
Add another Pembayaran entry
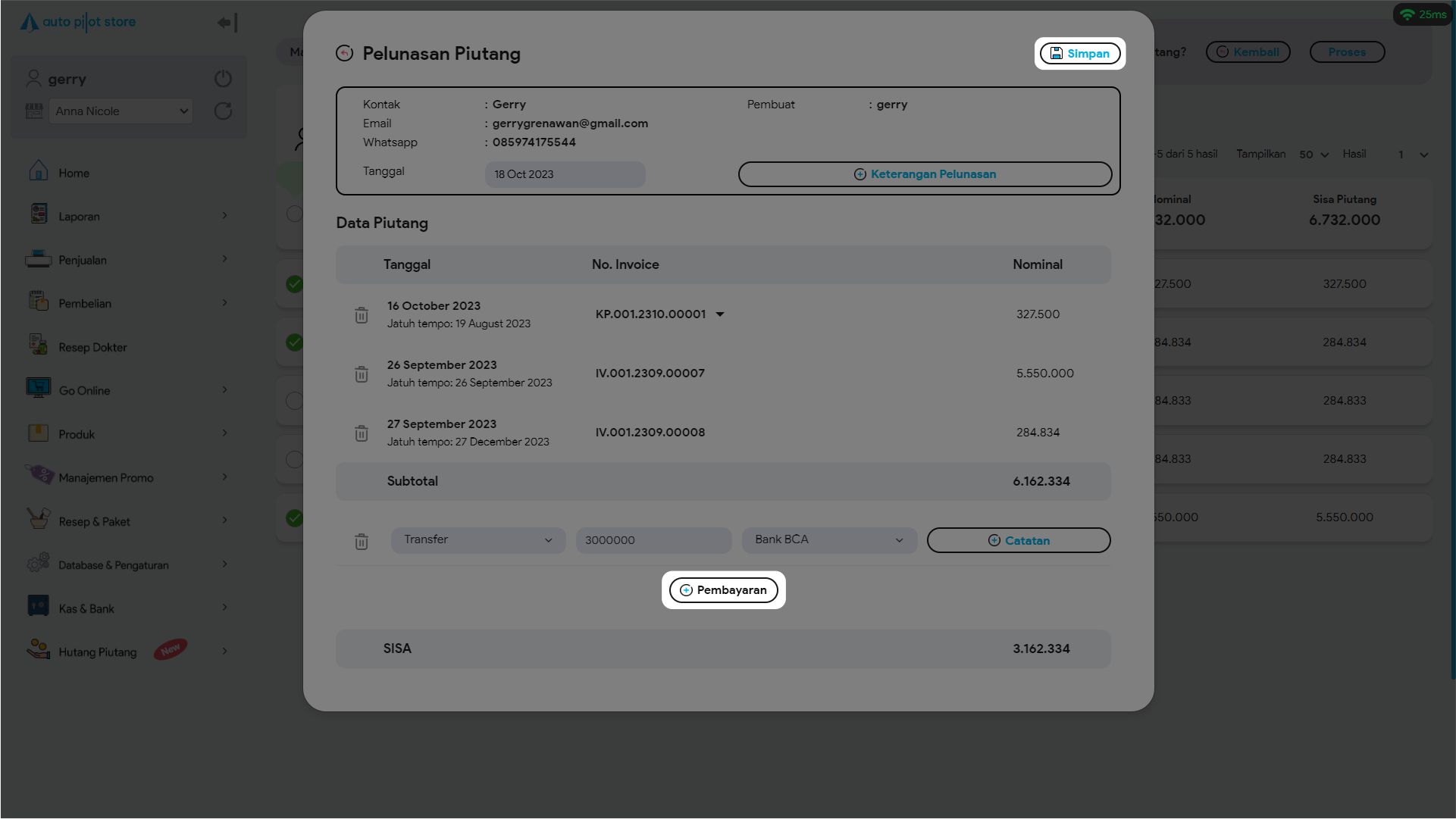[x=723, y=590]
